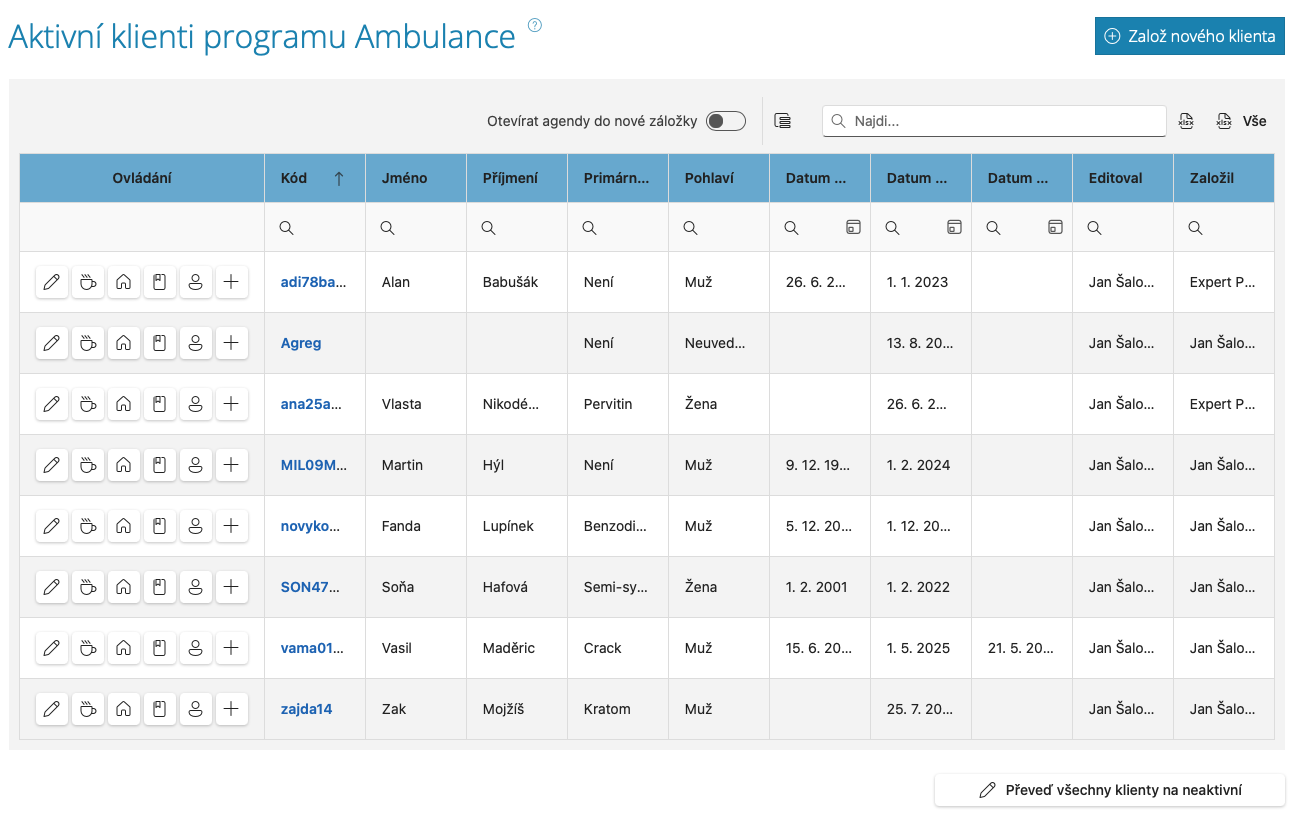Click the date cell 1. 2. 2024
1299x822 pixels.
tap(921, 465)
